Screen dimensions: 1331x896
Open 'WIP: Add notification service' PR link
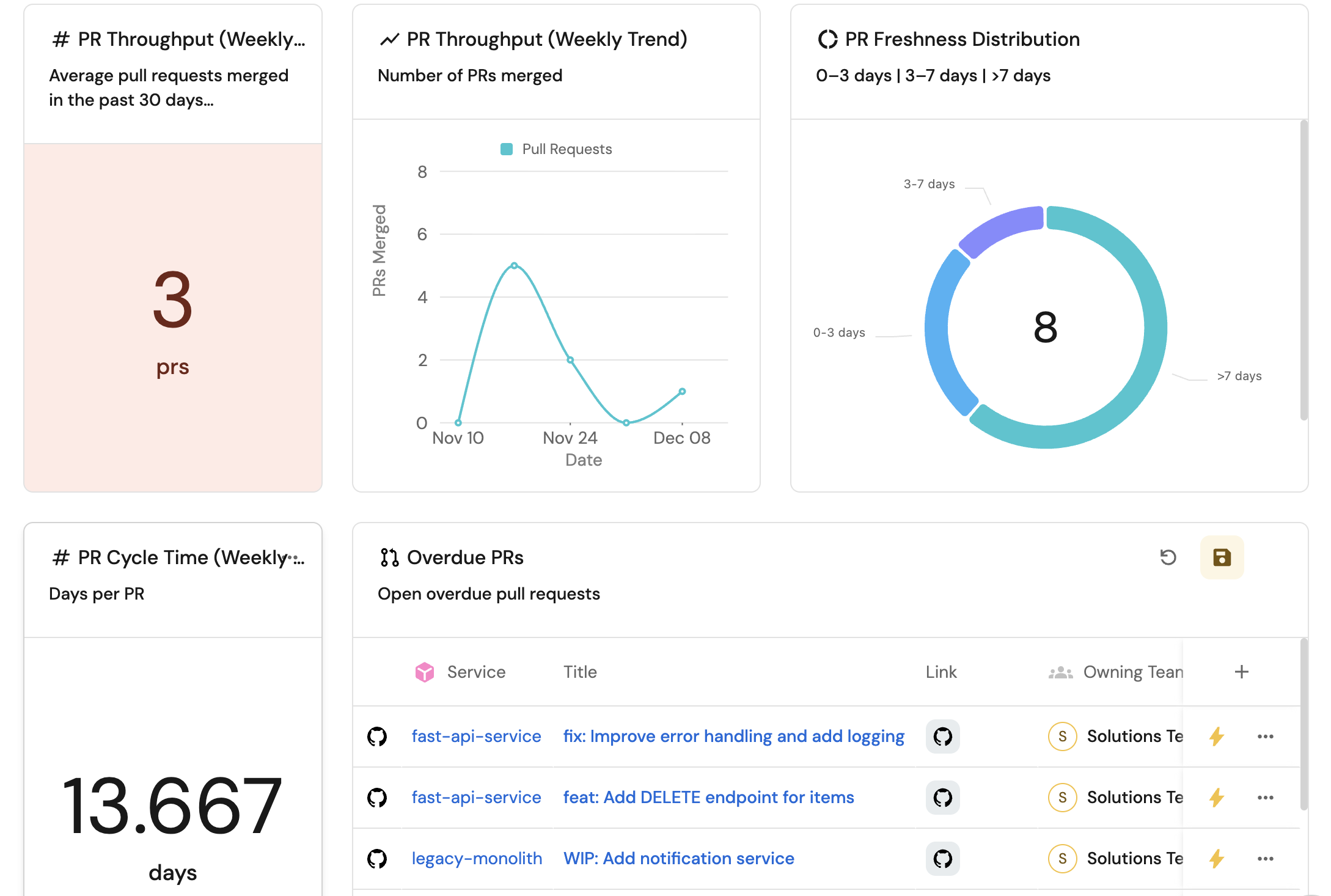point(678,859)
